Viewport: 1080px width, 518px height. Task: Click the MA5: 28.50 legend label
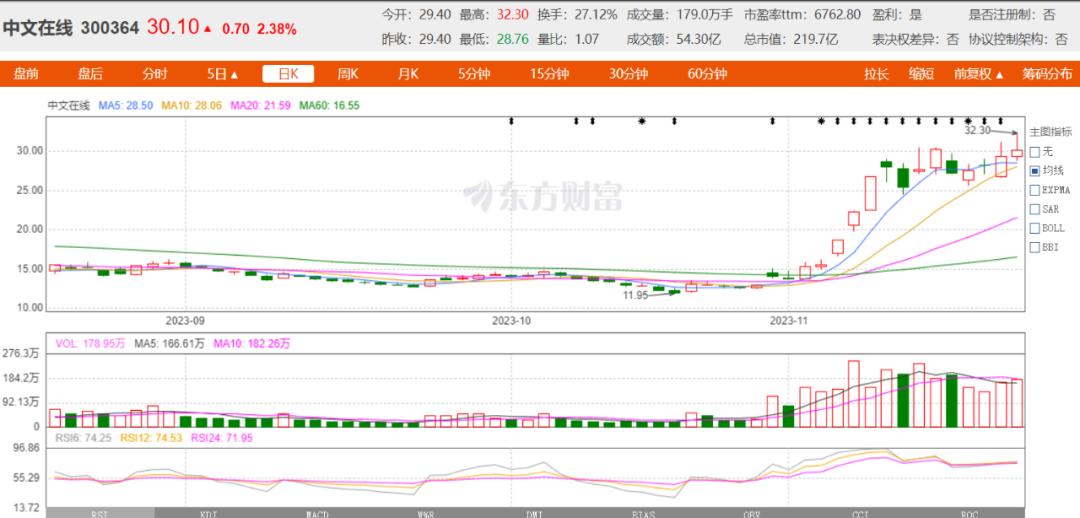tap(127, 105)
